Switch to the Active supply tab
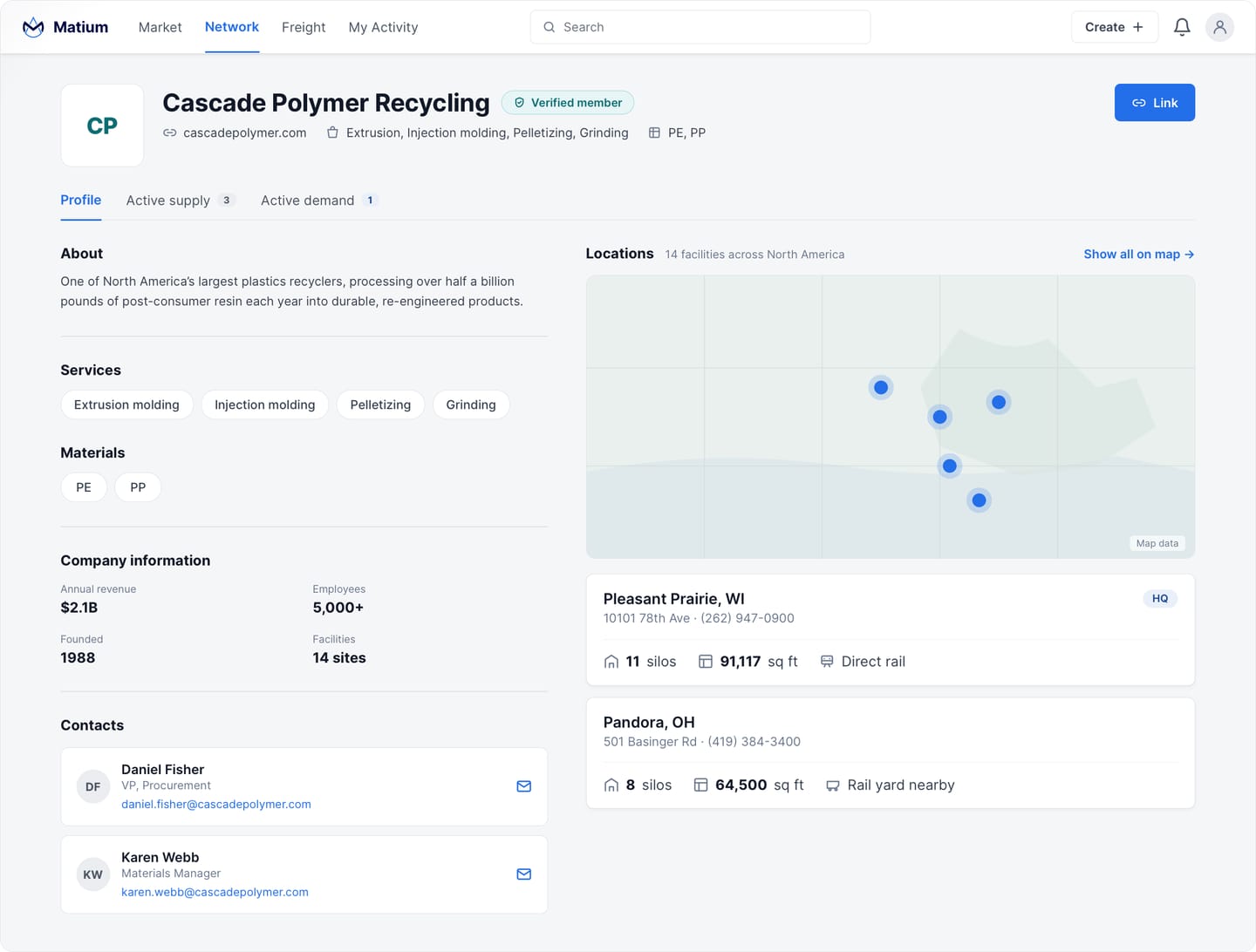Image resolution: width=1256 pixels, height=952 pixels. (181, 201)
